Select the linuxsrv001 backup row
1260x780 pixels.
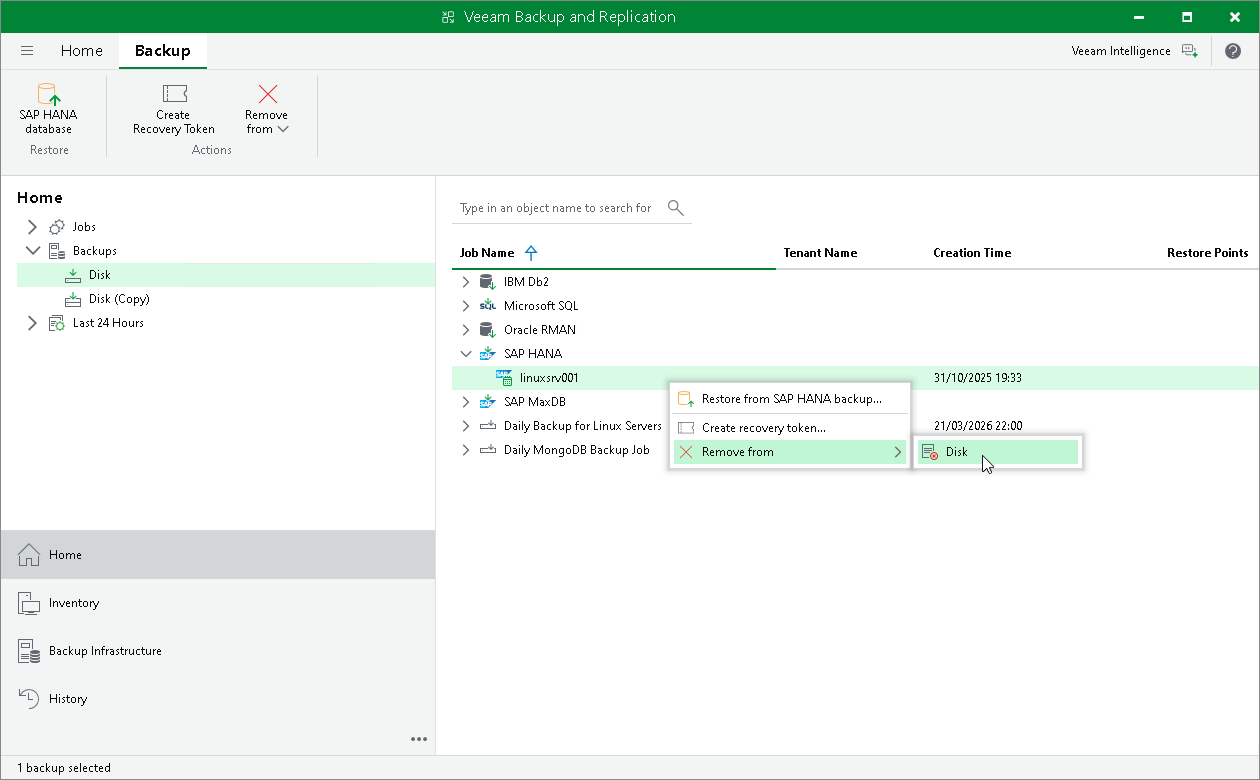pos(855,378)
